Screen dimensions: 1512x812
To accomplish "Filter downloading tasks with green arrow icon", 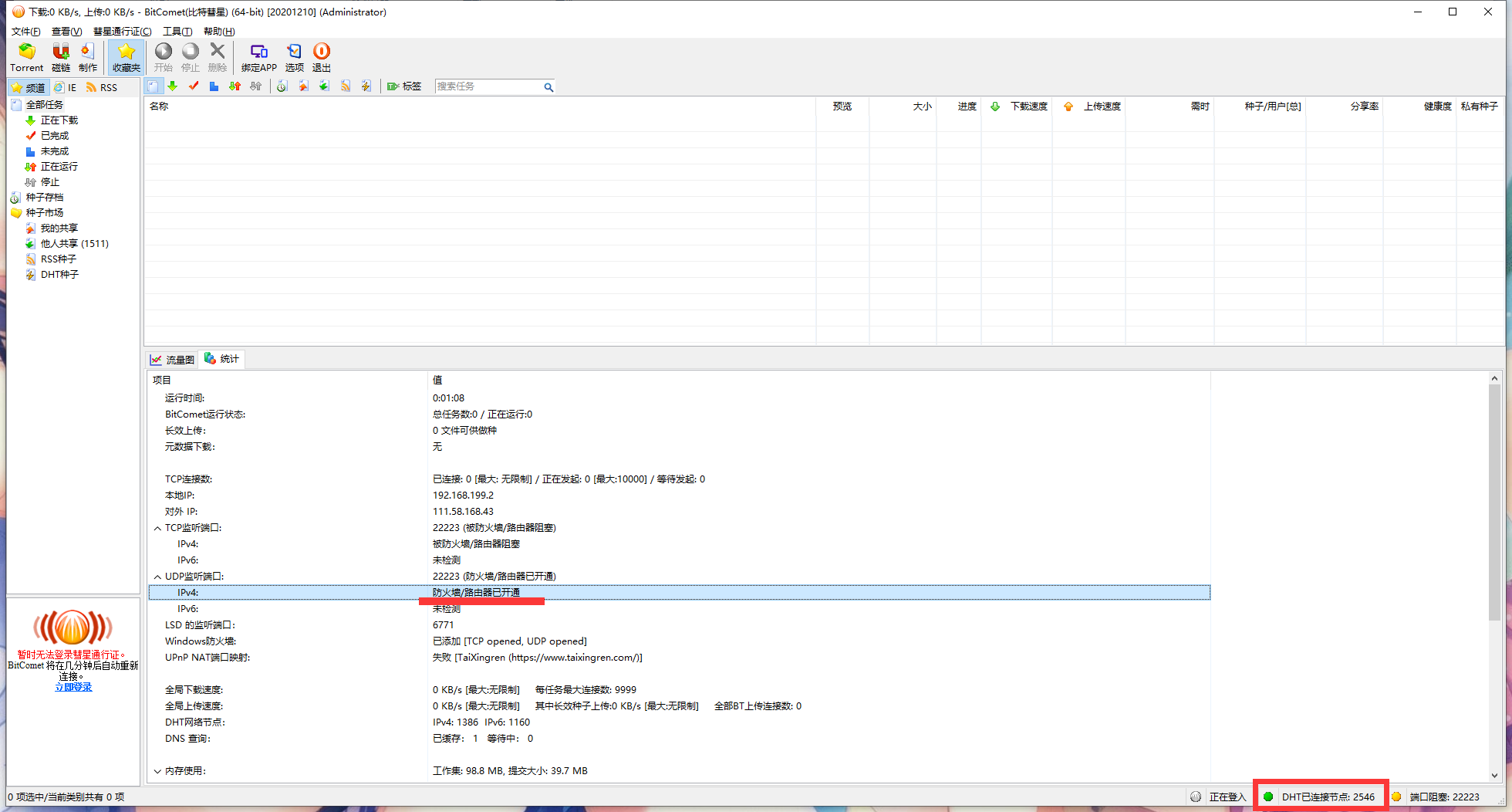I will coord(173,86).
